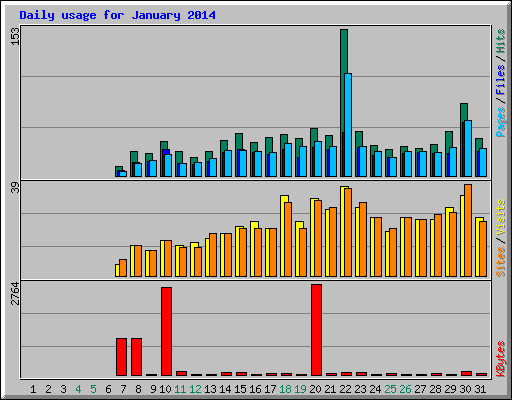Click the green hits bar for day 7
The width and height of the screenshot is (512, 400).
point(117,171)
